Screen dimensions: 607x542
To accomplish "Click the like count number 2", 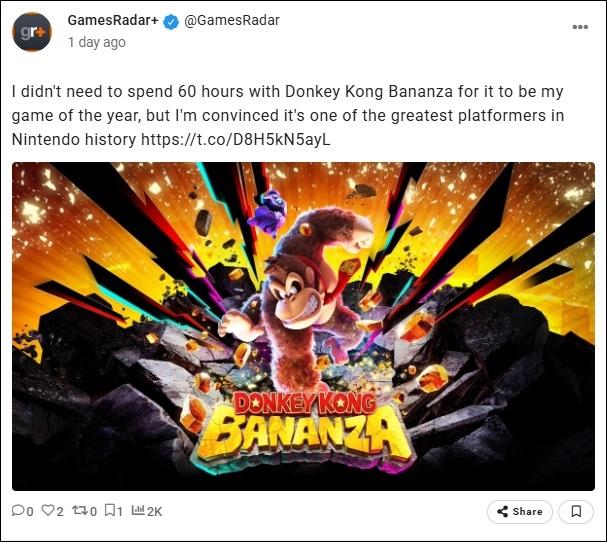I will (60, 511).
